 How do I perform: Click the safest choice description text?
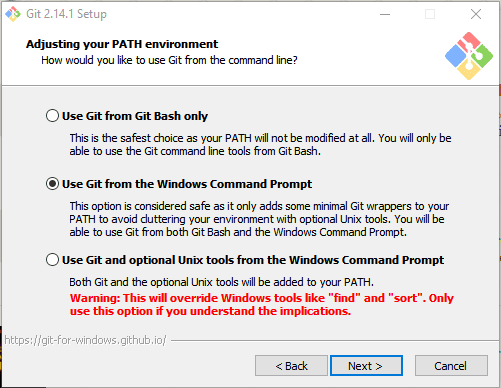click(x=260, y=145)
